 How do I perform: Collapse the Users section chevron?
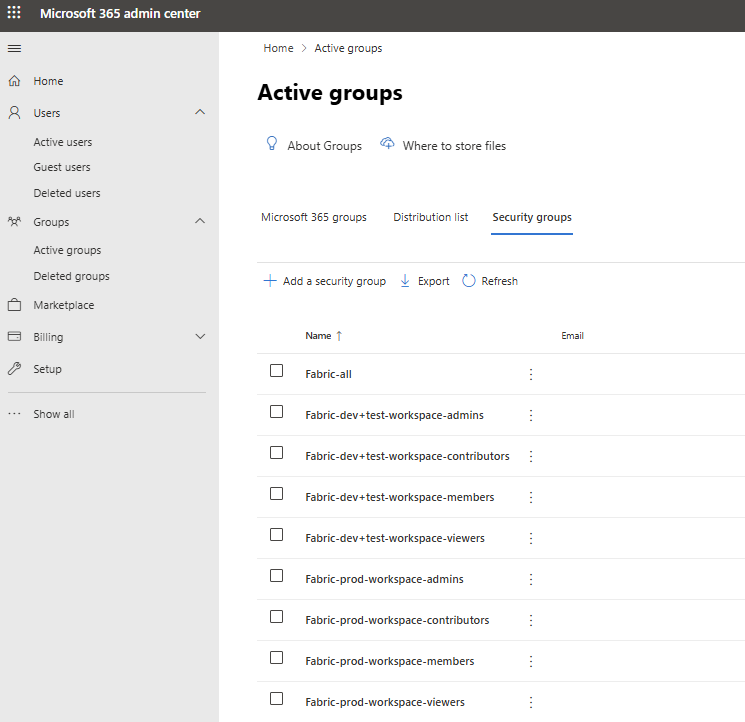pos(200,112)
